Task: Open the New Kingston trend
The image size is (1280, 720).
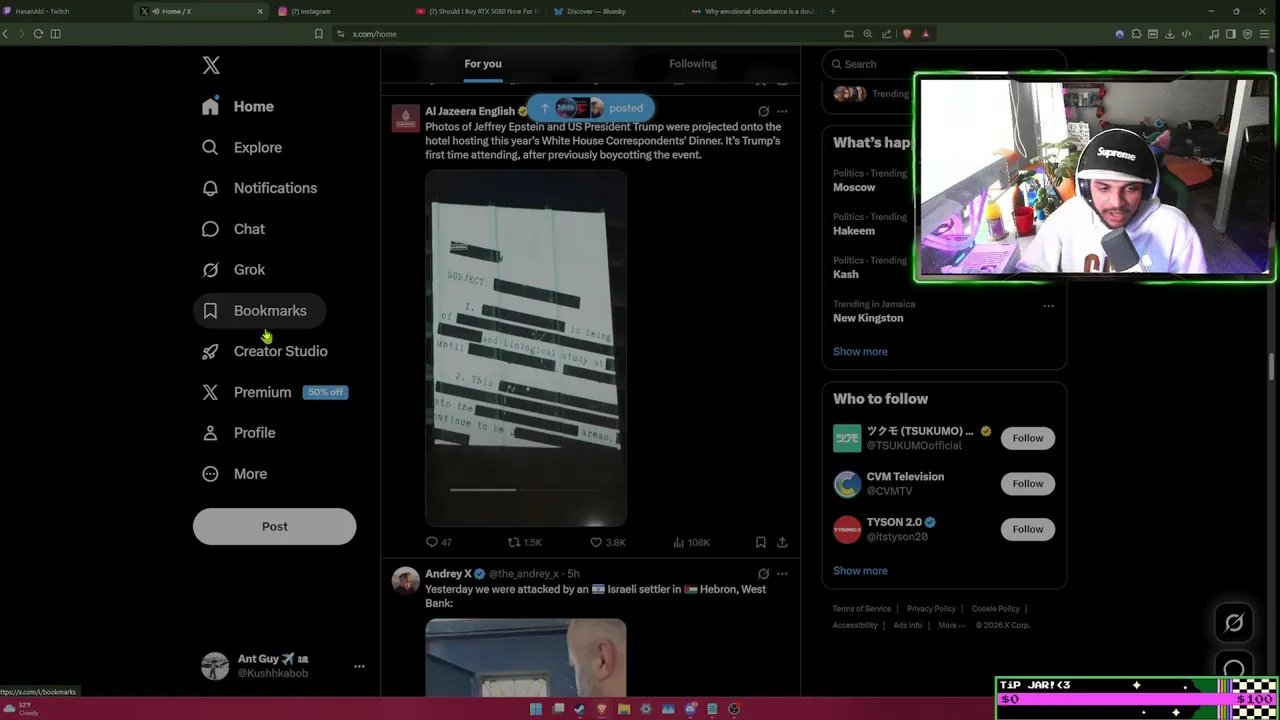Action: coord(868,318)
